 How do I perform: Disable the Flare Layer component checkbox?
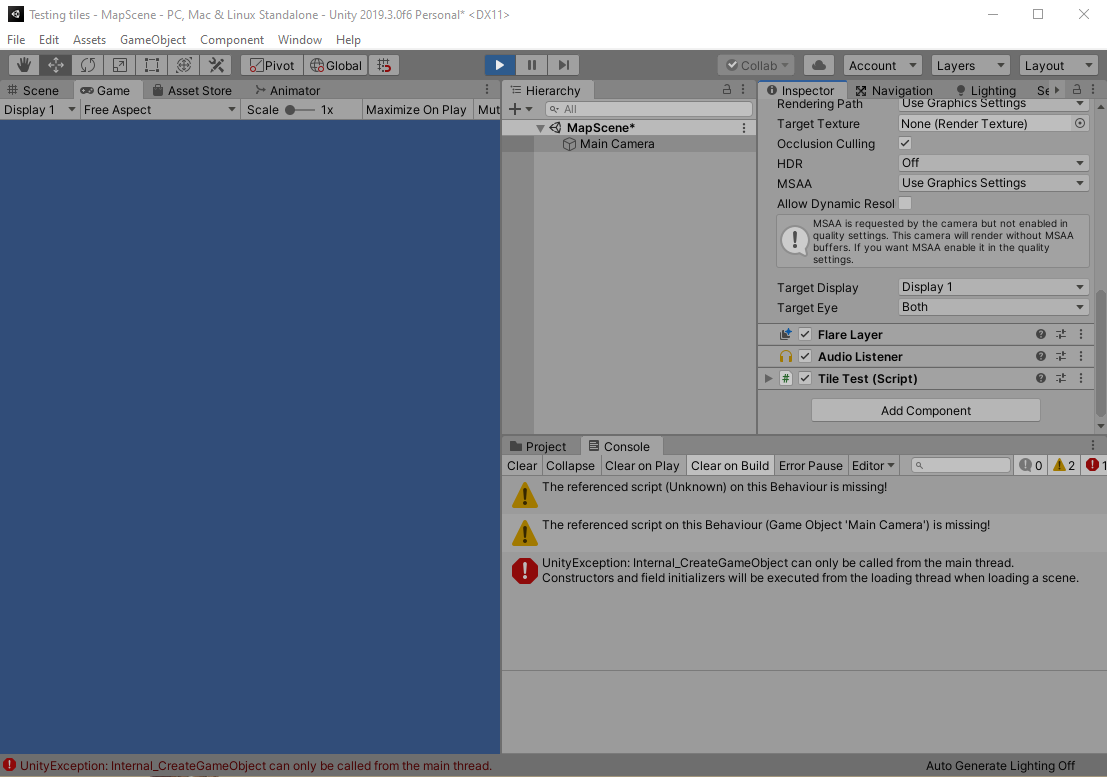[x=805, y=335]
